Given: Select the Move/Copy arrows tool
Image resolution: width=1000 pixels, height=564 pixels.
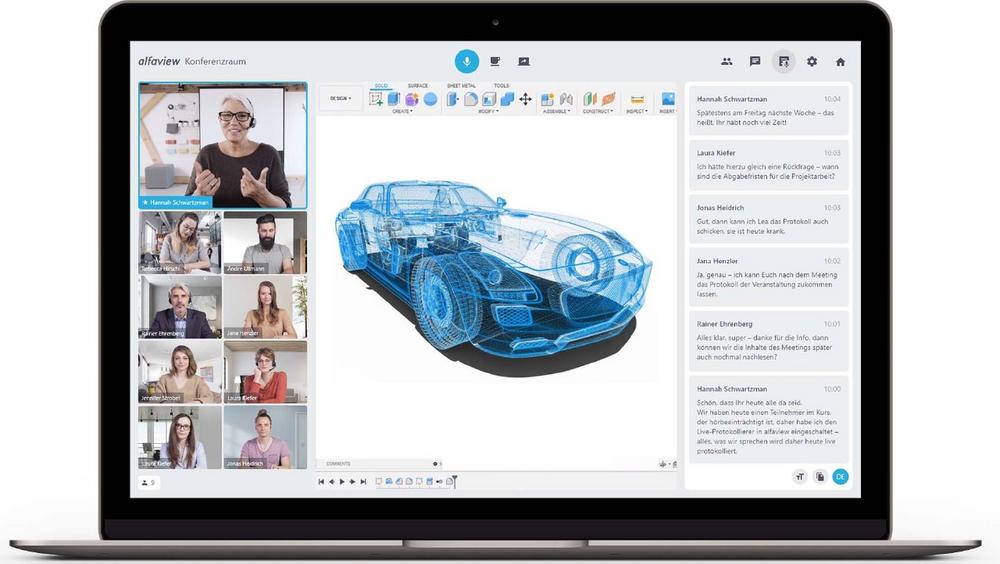Looking at the screenshot, I should [x=525, y=99].
